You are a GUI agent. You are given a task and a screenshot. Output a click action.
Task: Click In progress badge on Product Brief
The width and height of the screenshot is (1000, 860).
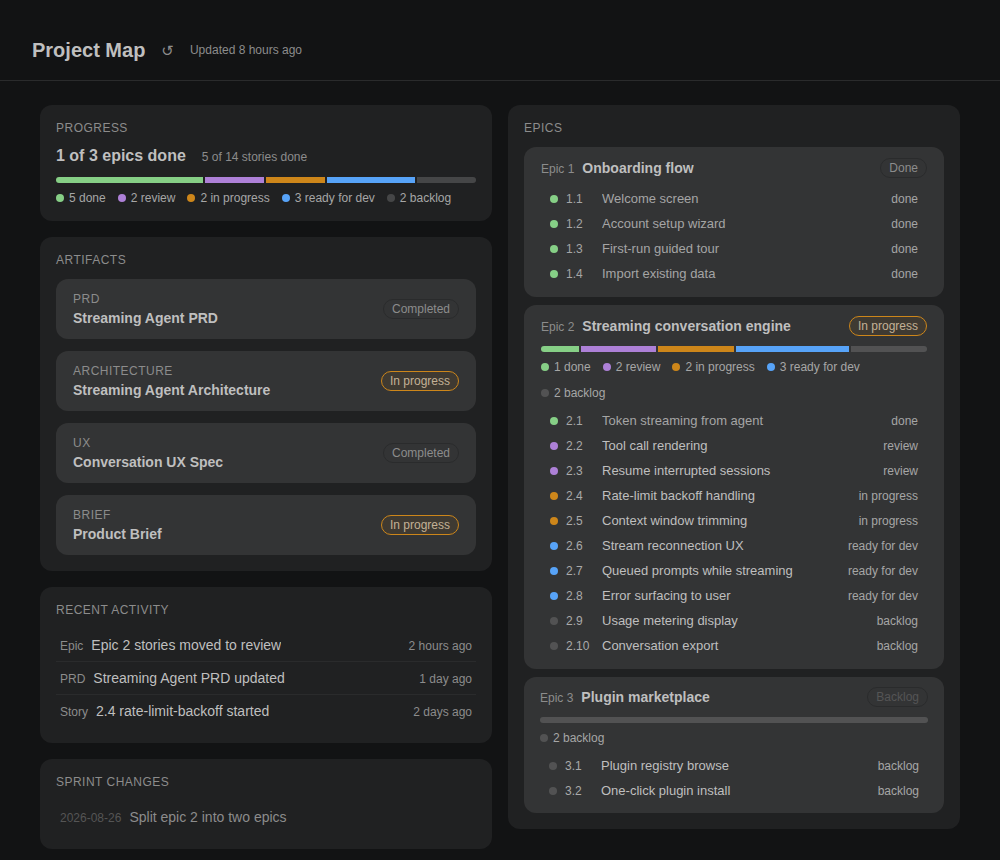420,525
